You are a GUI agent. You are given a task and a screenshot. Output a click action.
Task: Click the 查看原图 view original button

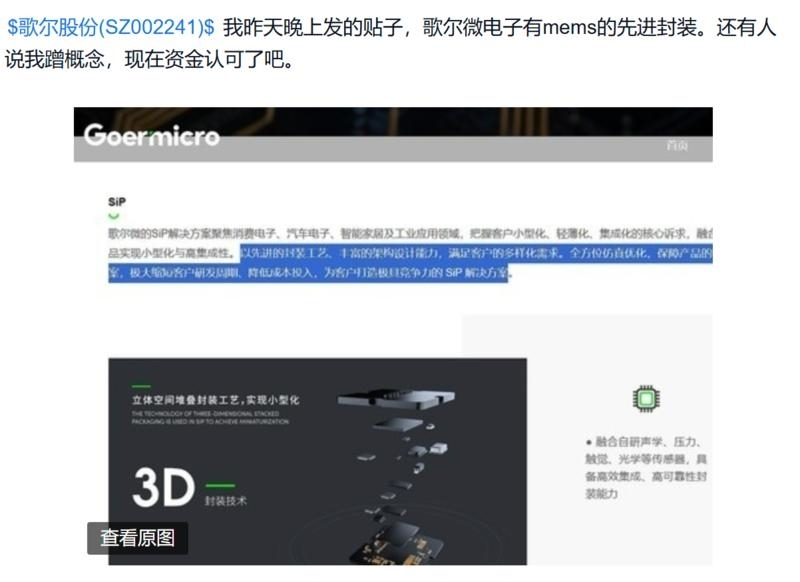pyautogui.click(x=138, y=538)
